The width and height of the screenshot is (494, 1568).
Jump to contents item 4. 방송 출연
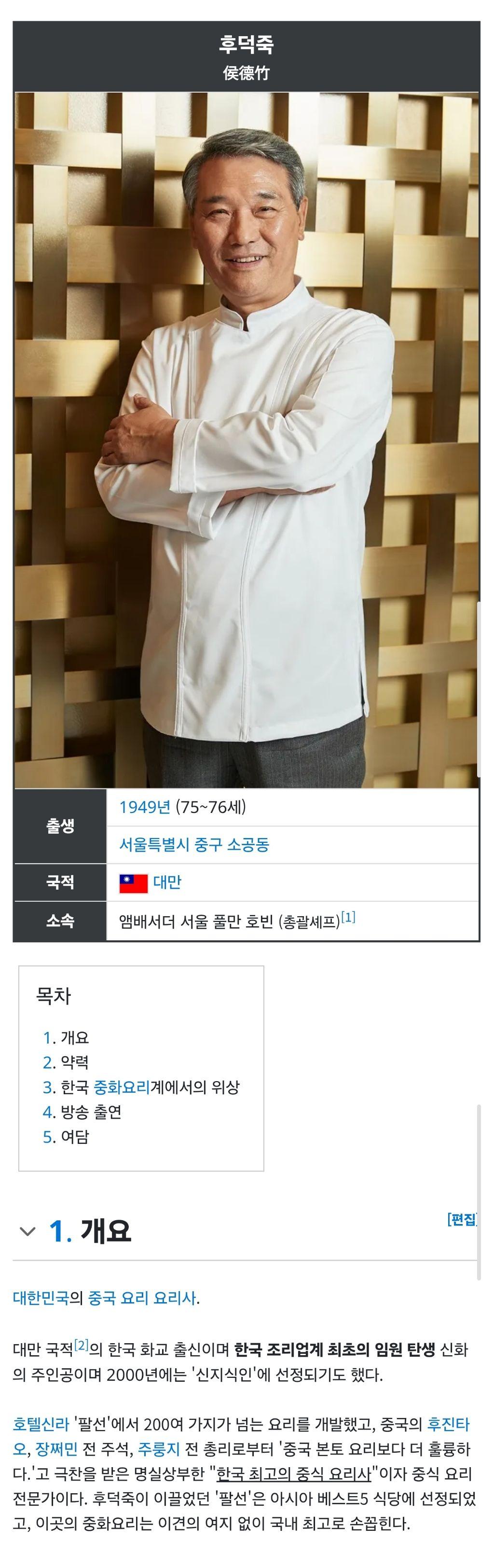[82, 1112]
